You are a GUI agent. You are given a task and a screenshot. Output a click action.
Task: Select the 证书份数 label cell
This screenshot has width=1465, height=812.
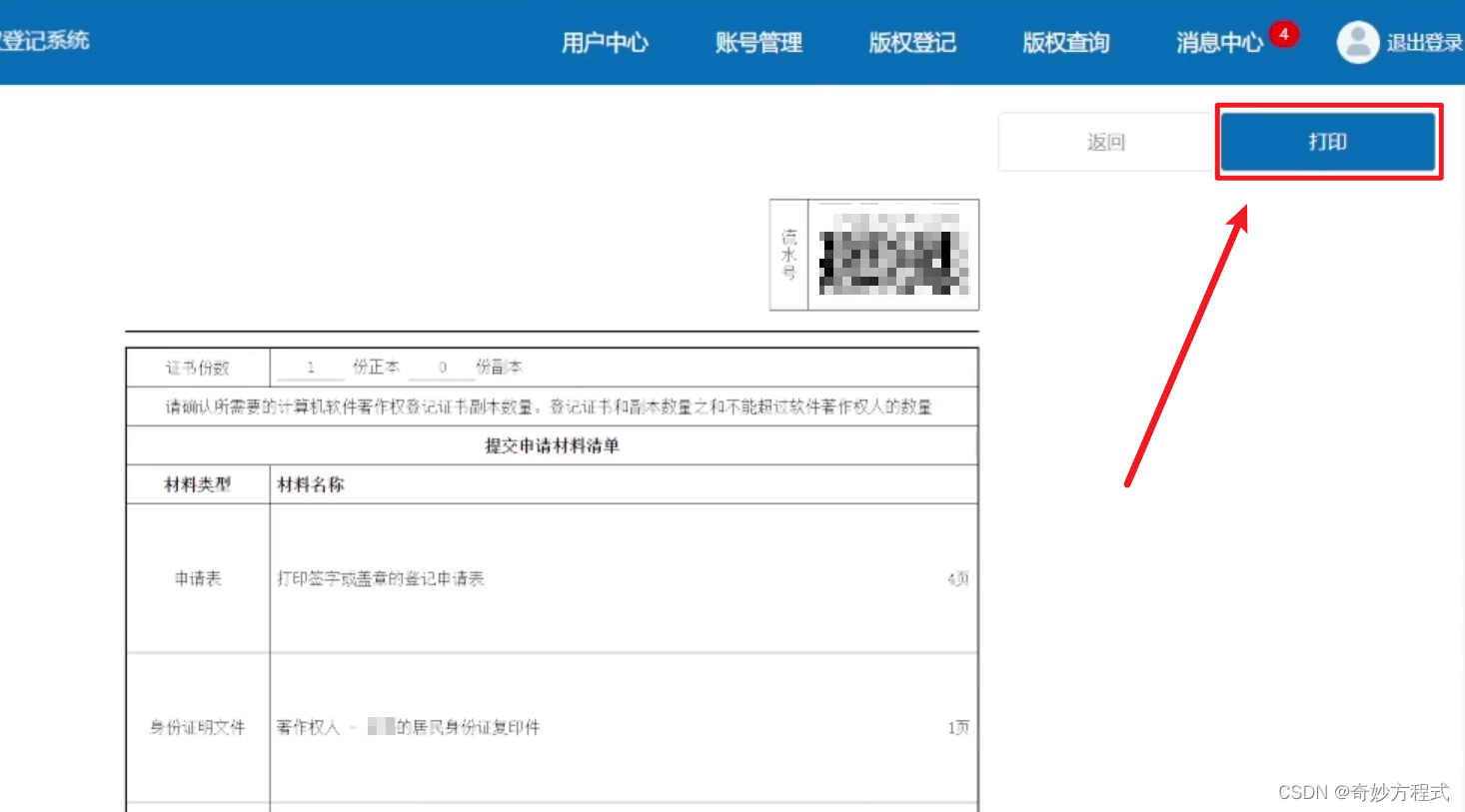click(x=198, y=368)
